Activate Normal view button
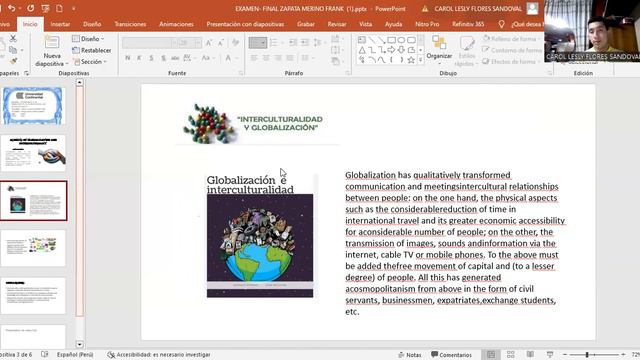 (x=491, y=354)
